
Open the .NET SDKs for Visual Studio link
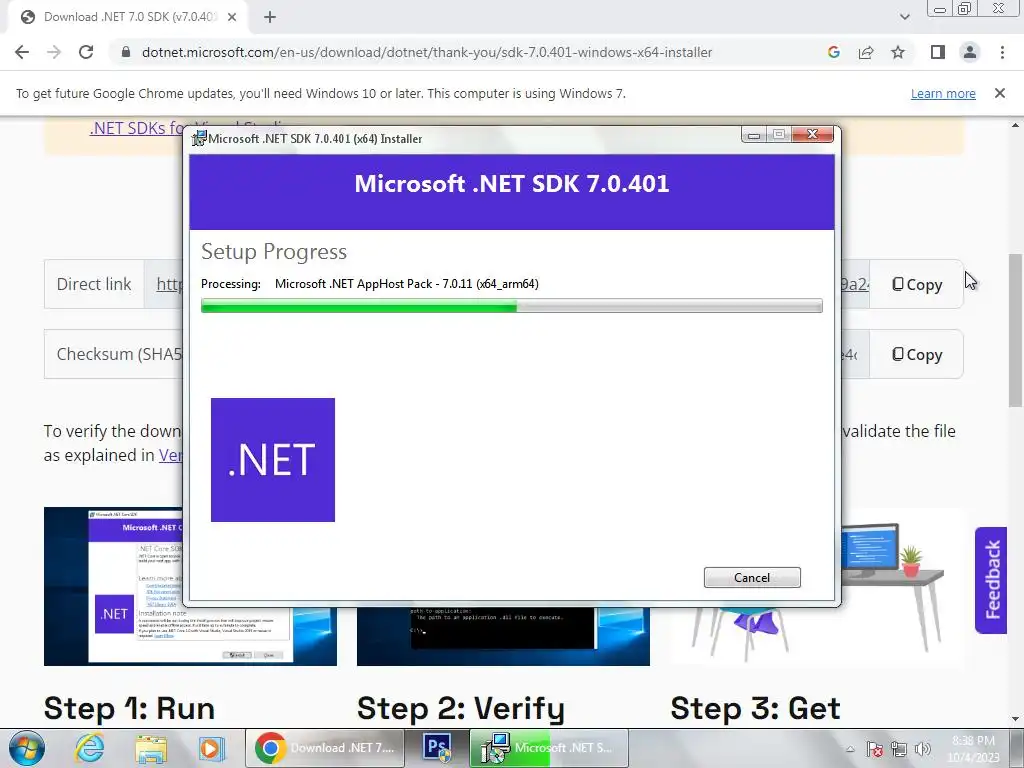pyautogui.click(x=136, y=127)
